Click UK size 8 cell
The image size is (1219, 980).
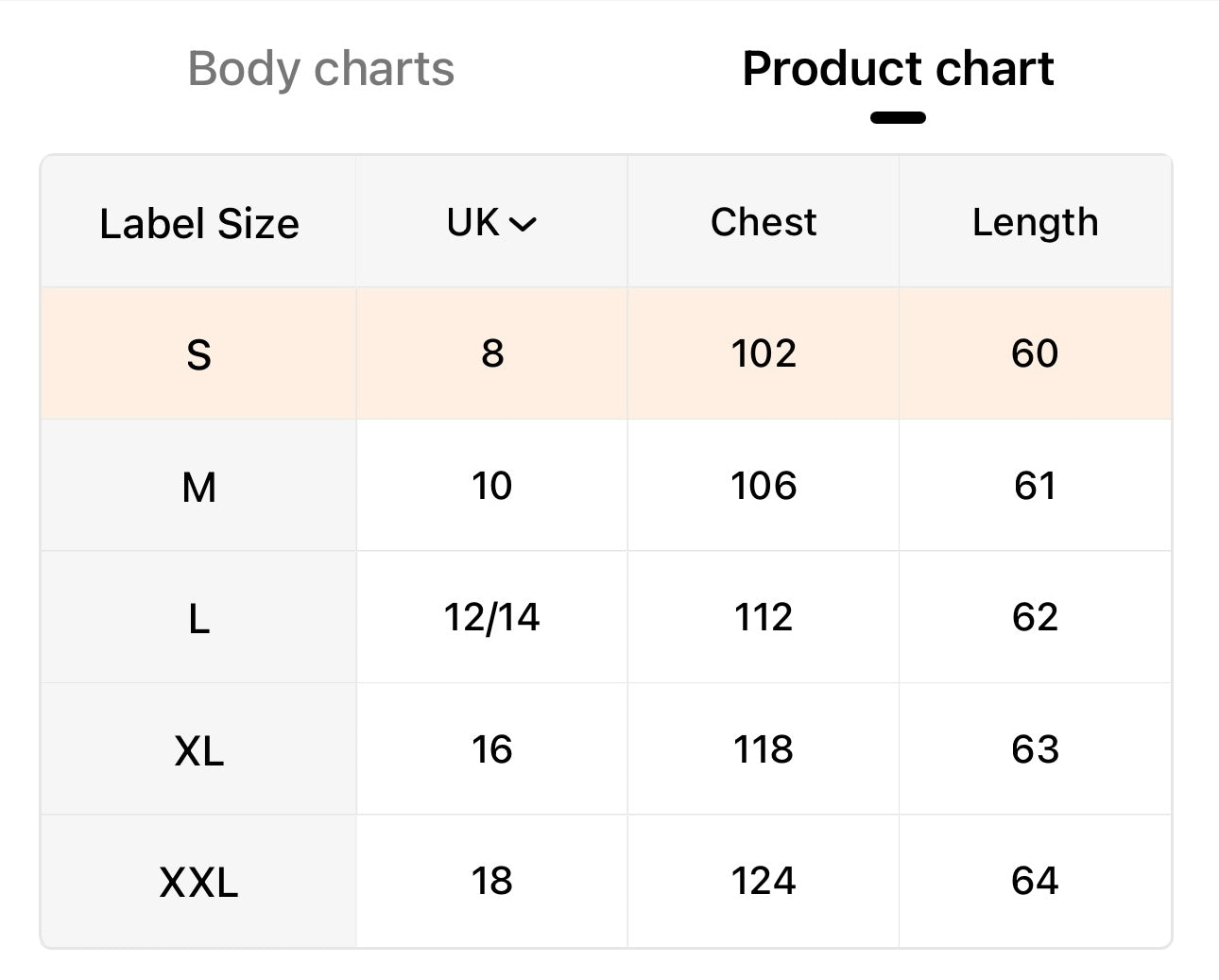492,353
